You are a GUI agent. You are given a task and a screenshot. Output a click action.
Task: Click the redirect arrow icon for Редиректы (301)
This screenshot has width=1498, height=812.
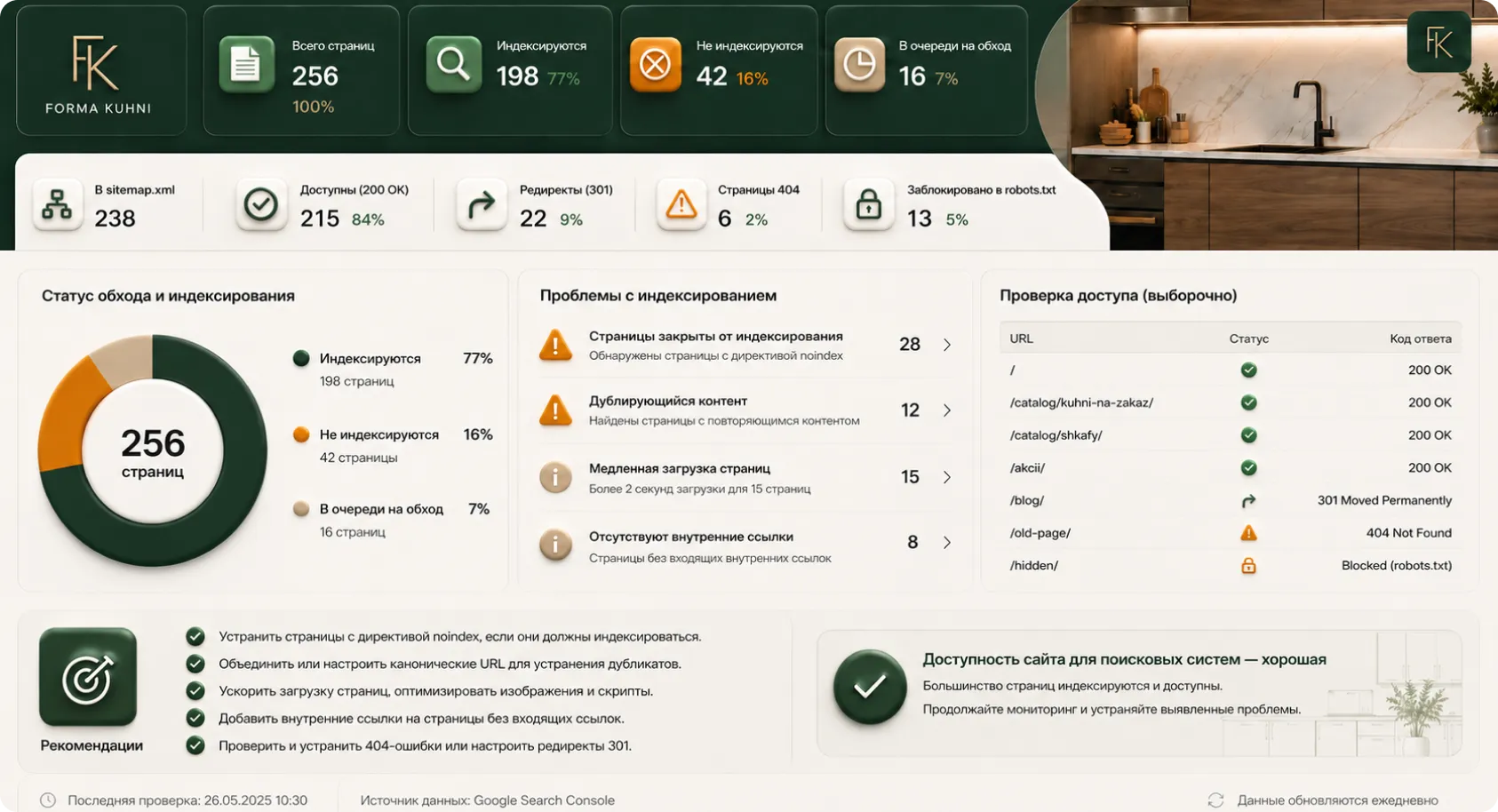481,205
